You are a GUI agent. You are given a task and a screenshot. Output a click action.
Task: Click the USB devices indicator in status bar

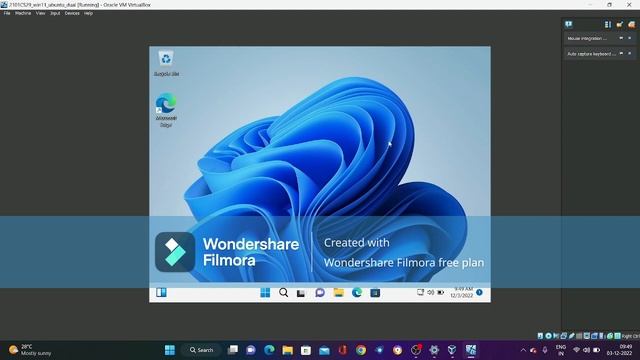tap(571, 336)
